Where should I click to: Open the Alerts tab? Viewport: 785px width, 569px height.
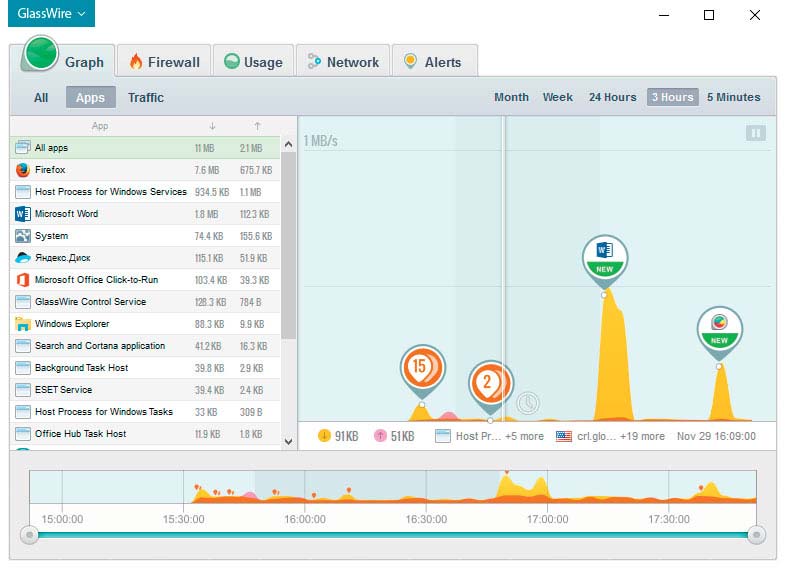pos(434,62)
